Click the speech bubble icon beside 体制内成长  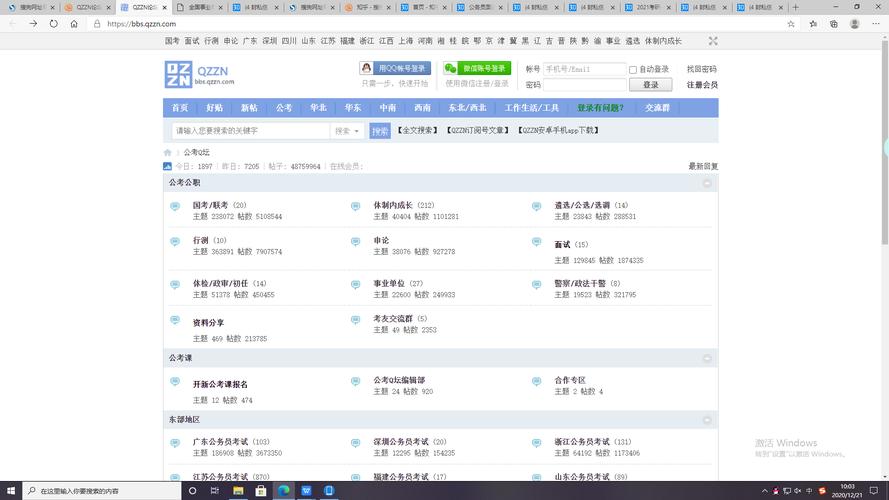pos(355,206)
